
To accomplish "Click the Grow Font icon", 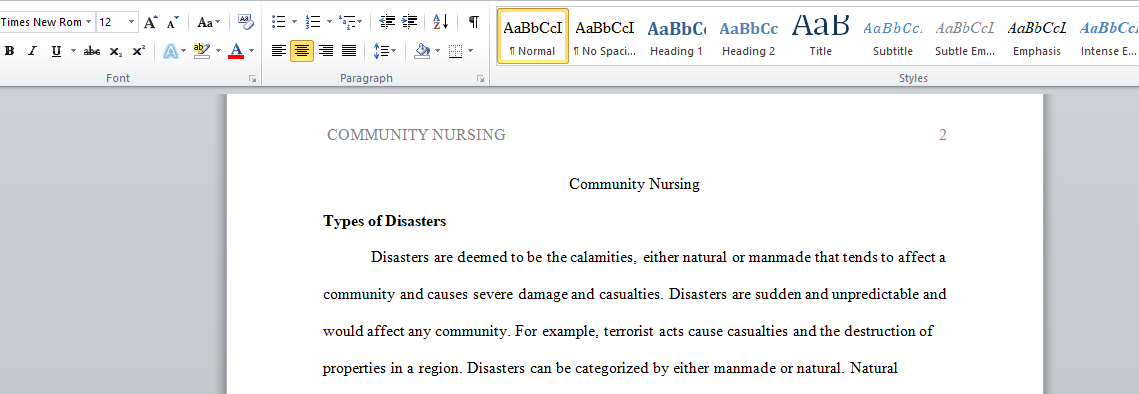I will 150,22.
